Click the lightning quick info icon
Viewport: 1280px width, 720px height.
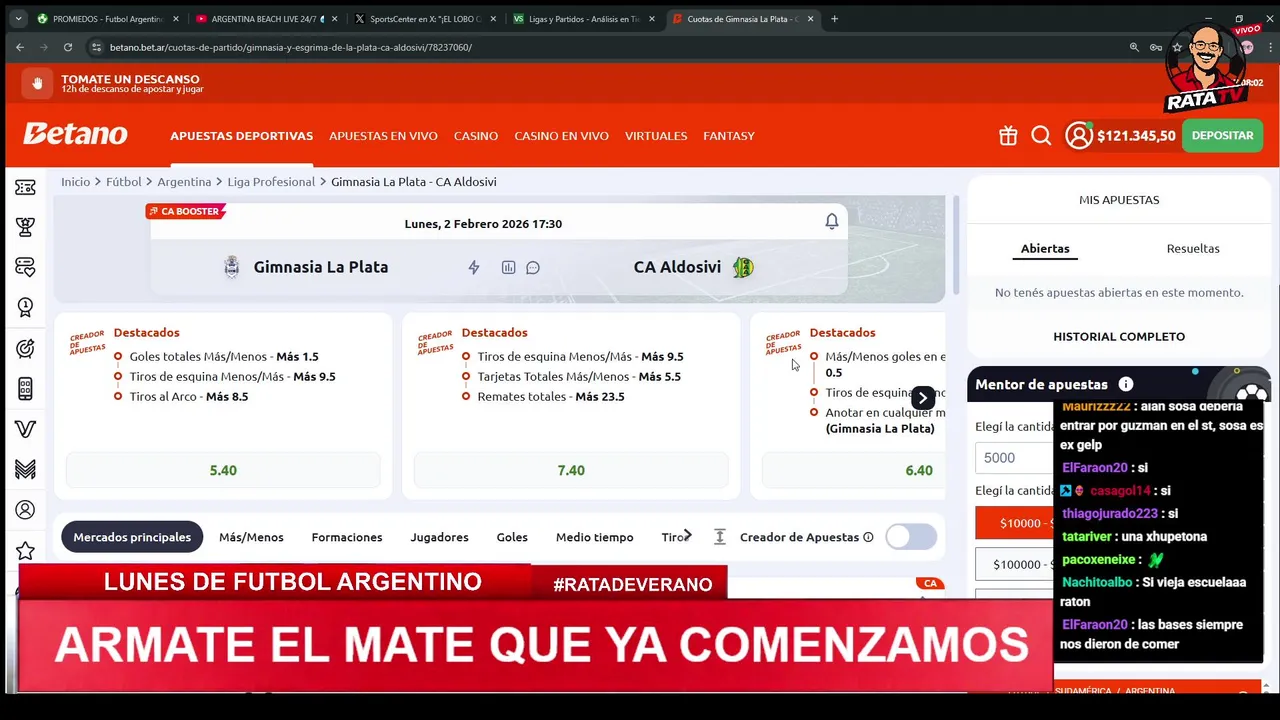[474, 268]
